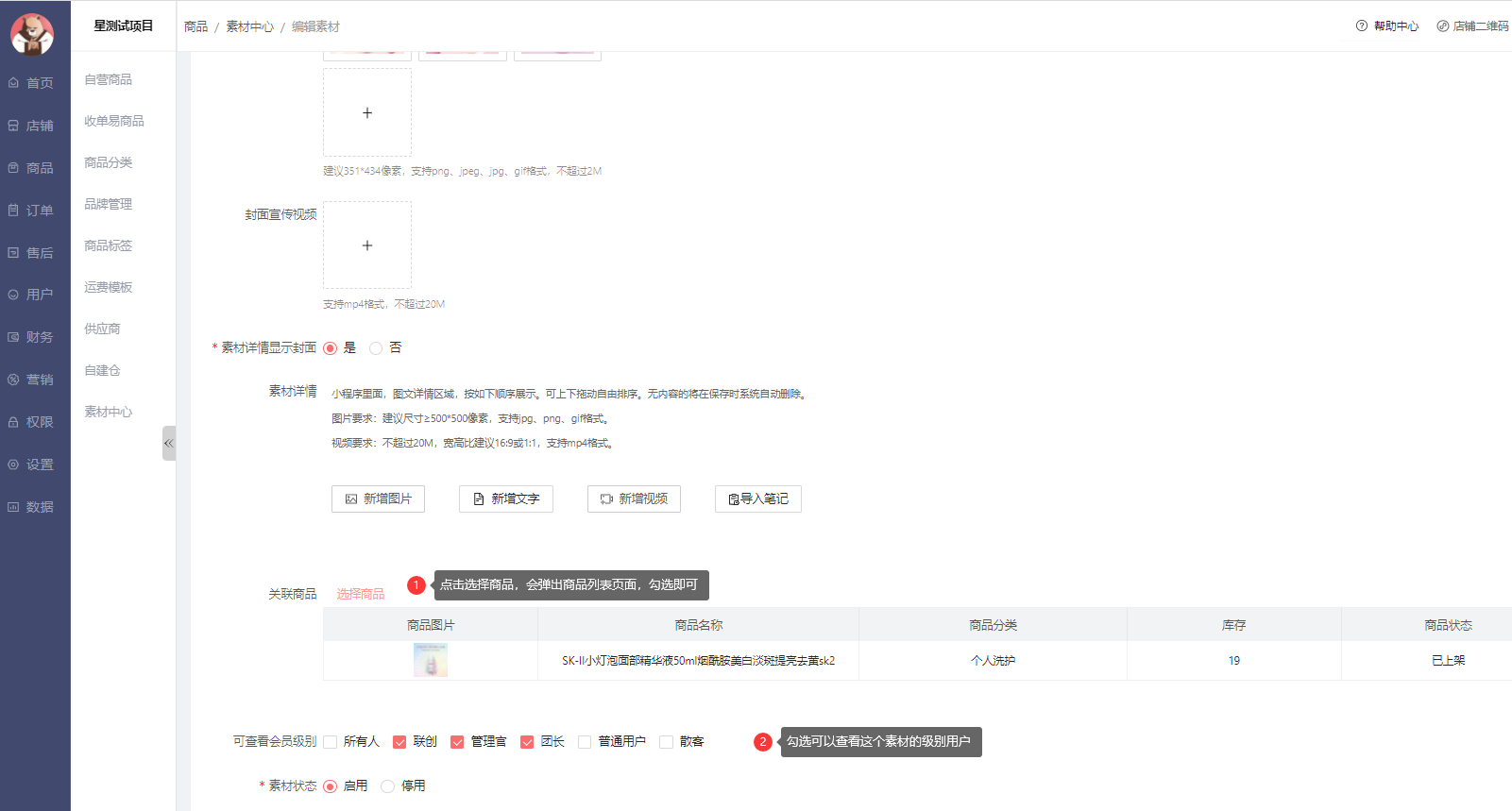This screenshot has height=811, width=1512.
Task: Click the video icon on 新增视频
Action: tap(606, 499)
